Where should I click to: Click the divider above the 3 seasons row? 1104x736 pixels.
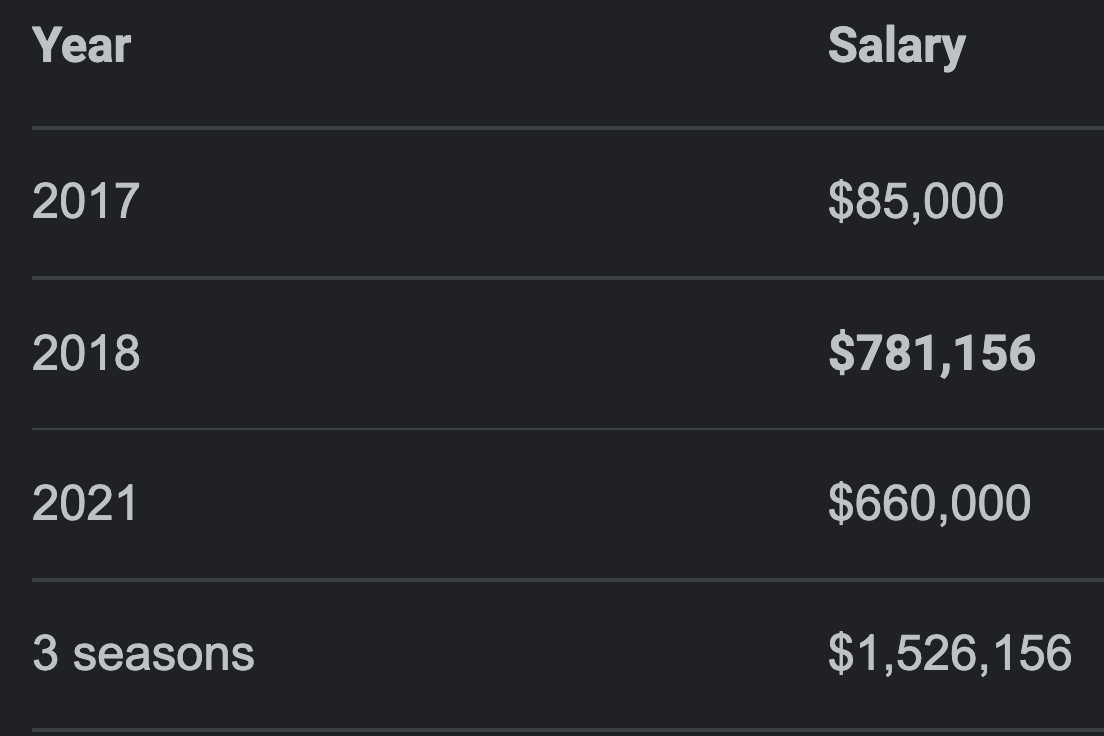click(x=567, y=580)
